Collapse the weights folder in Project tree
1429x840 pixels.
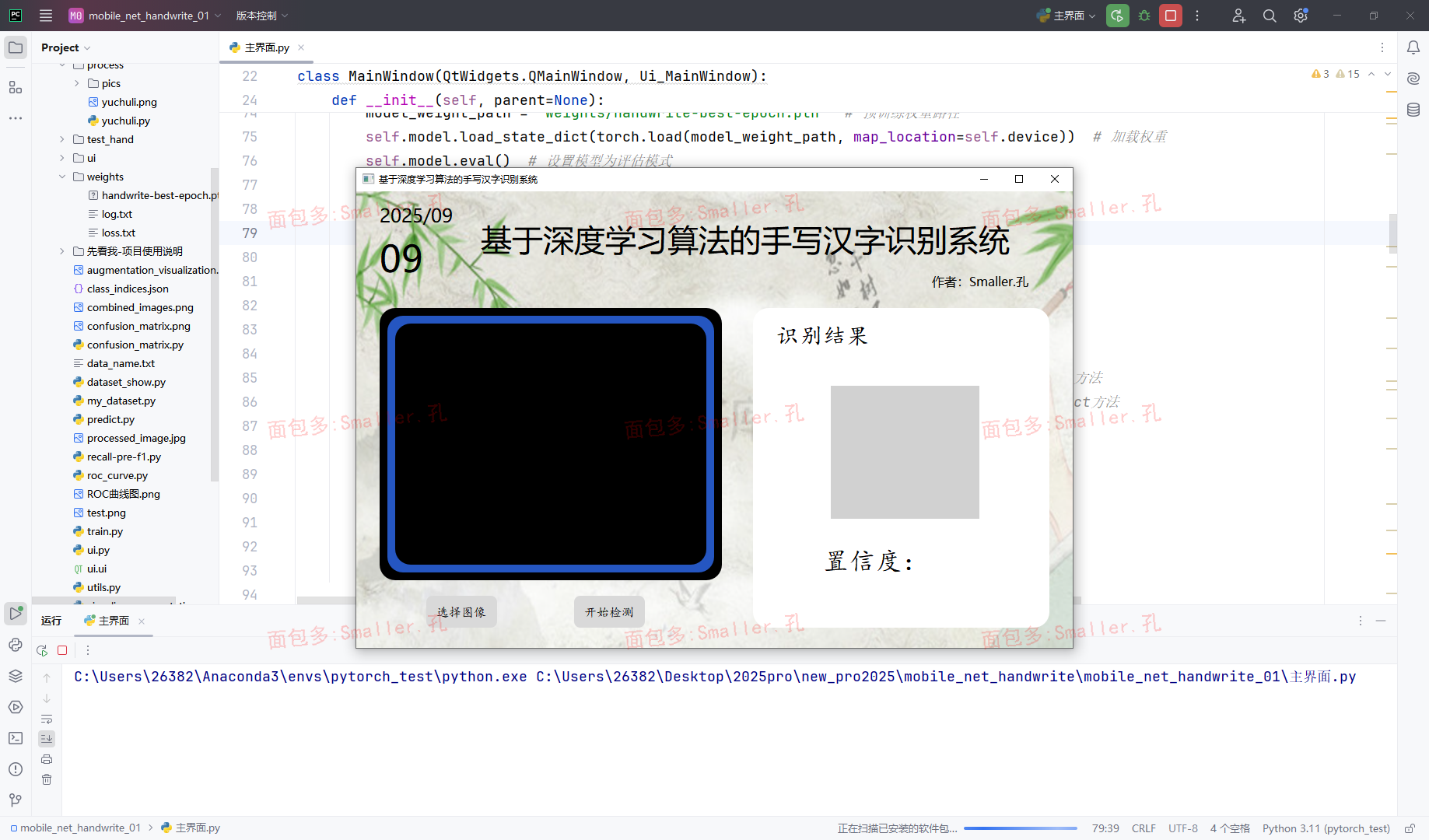[62, 177]
